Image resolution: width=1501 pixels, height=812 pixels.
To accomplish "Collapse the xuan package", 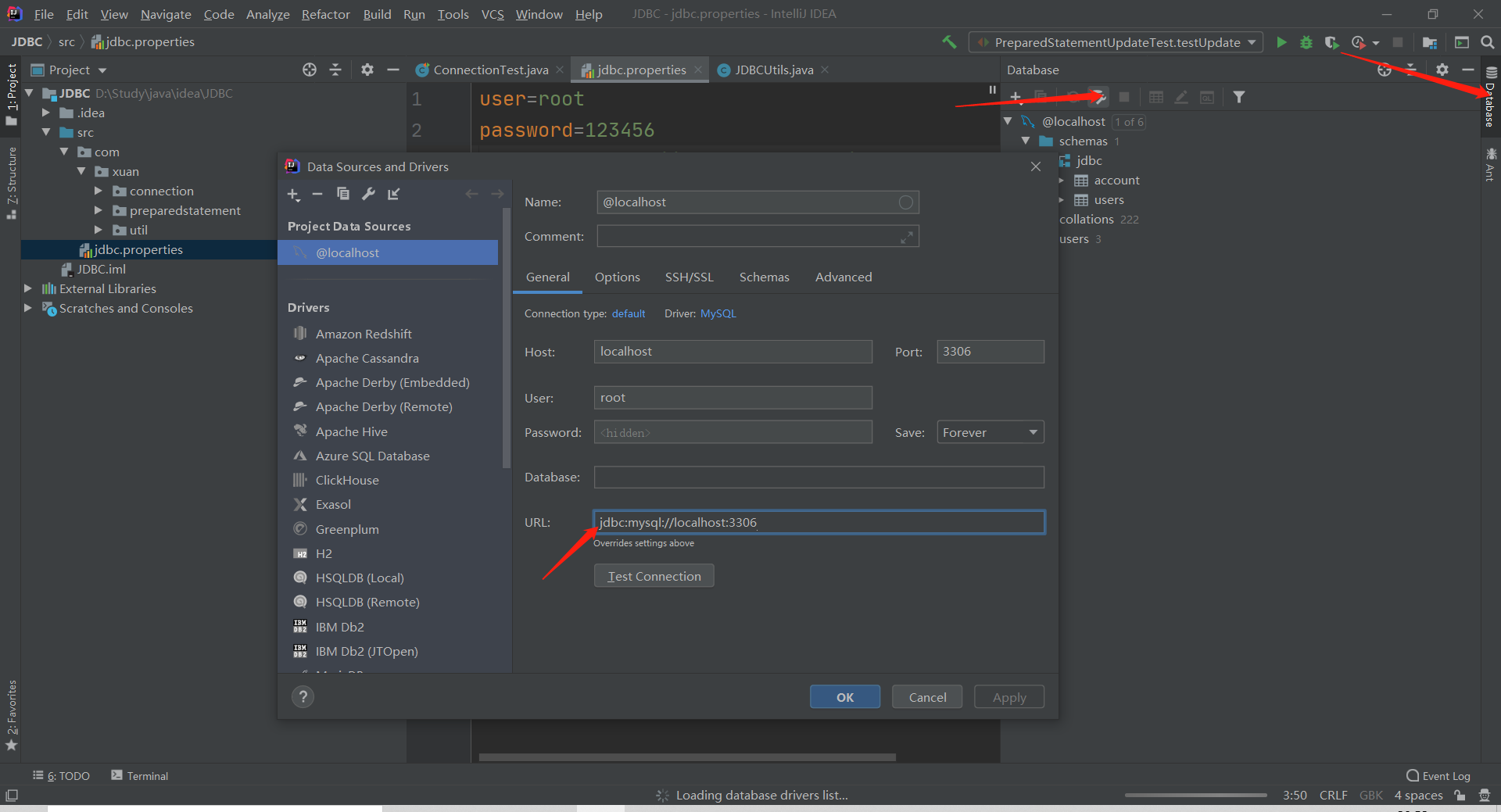I will point(81,171).
